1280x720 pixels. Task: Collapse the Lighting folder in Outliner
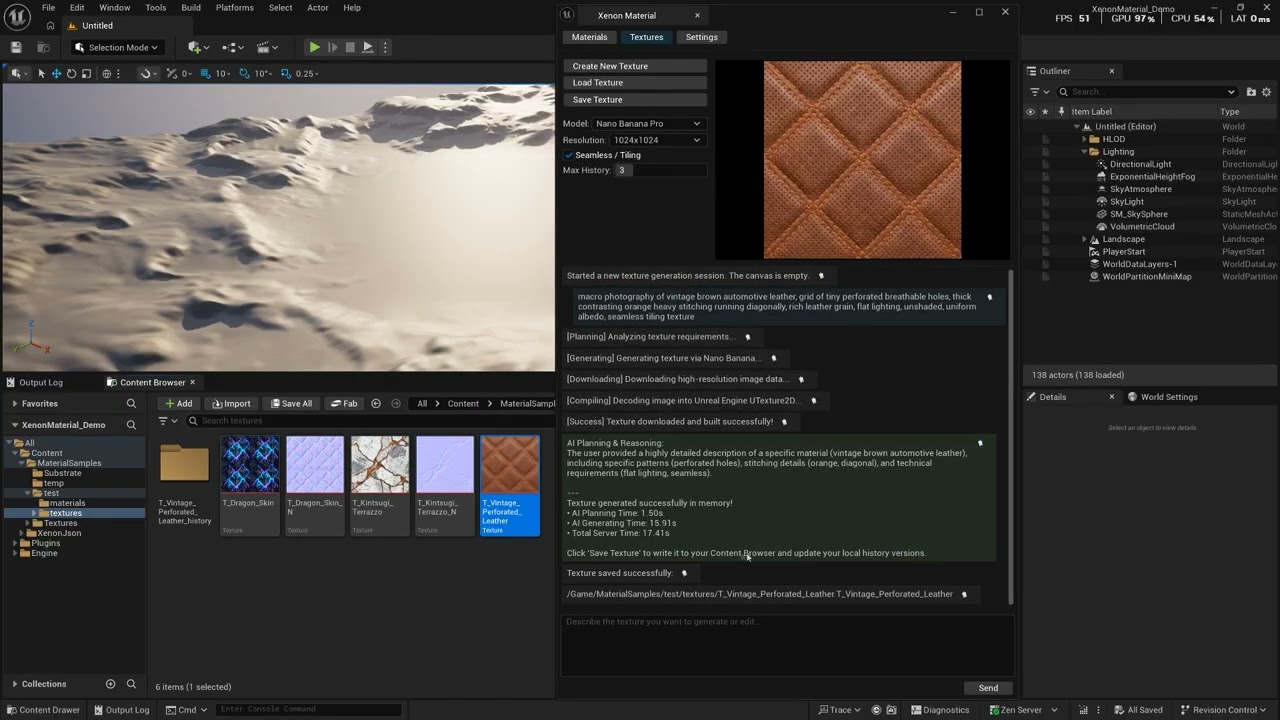point(1084,152)
